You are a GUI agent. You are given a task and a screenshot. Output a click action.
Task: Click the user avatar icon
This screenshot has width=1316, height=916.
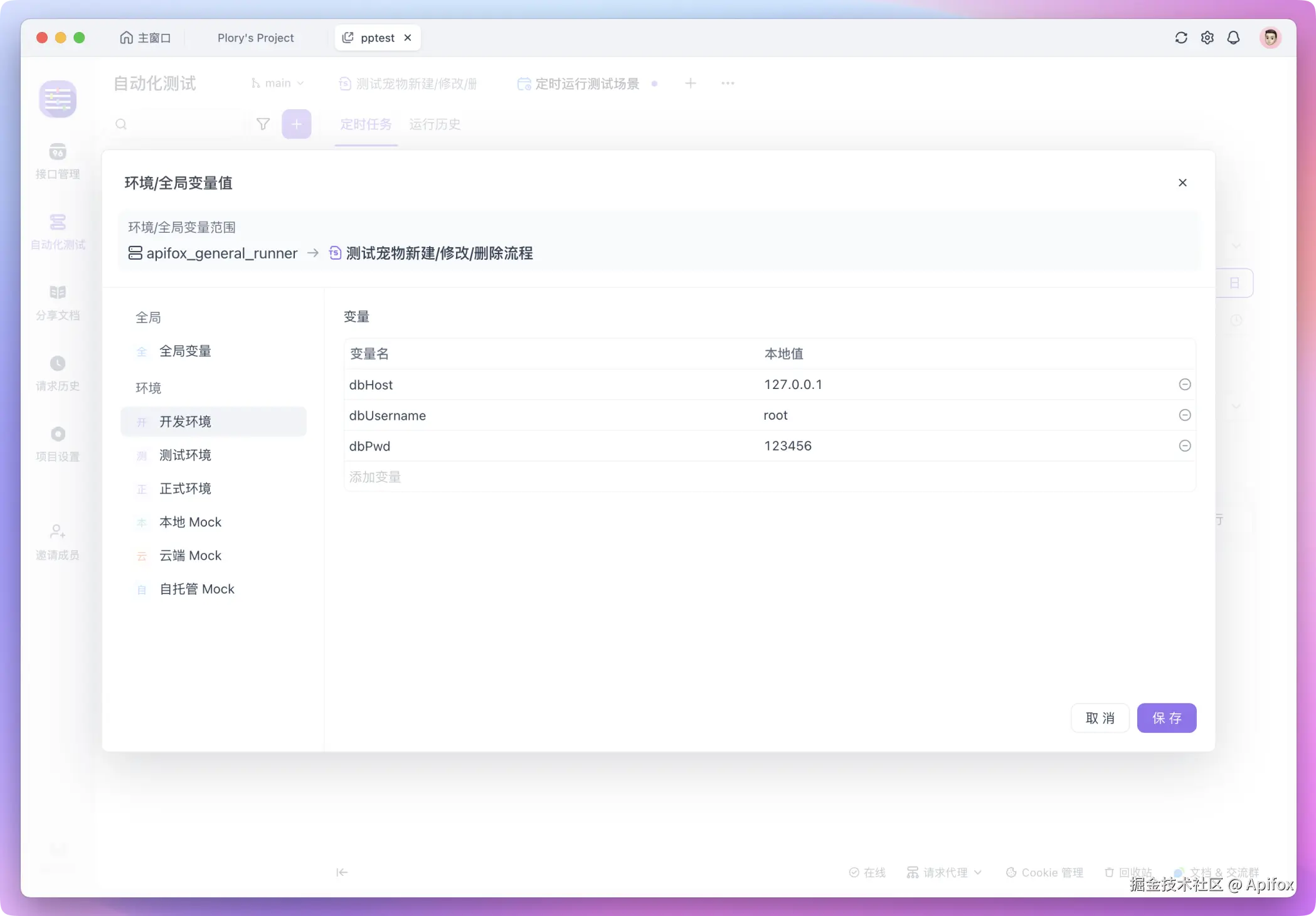coord(1270,38)
